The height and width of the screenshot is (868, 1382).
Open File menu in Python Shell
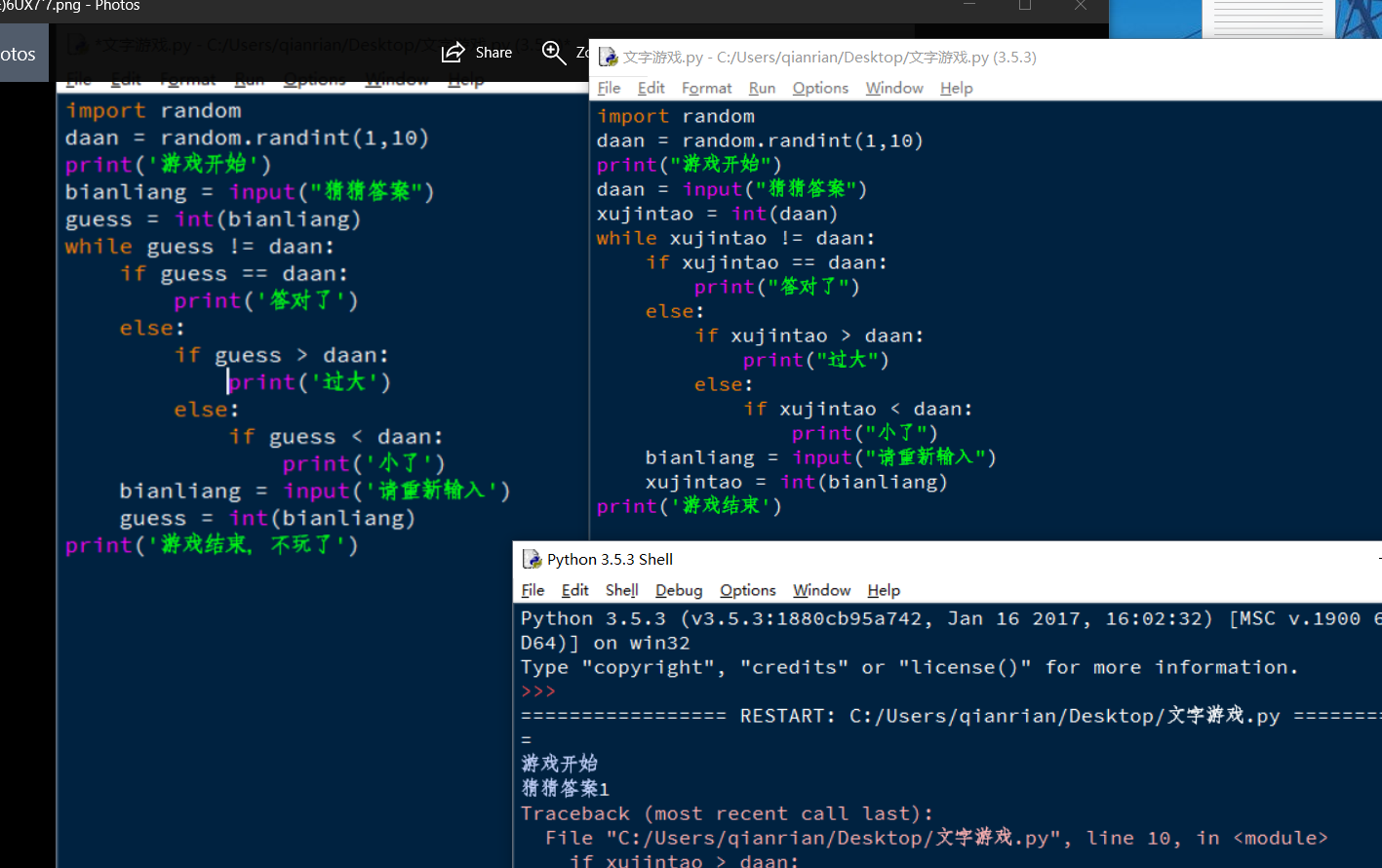coord(533,590)
